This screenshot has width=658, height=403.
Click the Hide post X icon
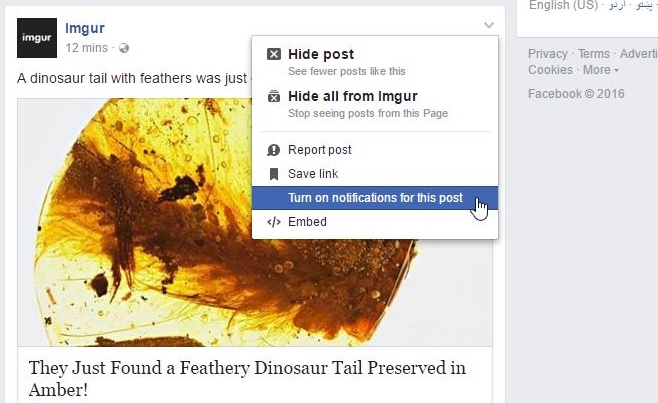click(274, 54)
